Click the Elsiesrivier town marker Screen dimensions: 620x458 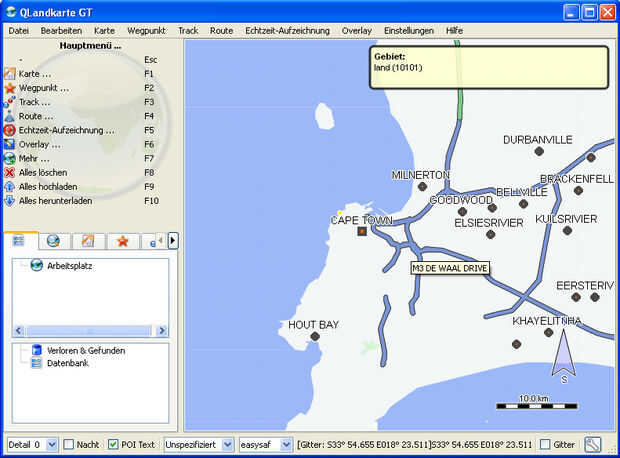tap(490, 234)
